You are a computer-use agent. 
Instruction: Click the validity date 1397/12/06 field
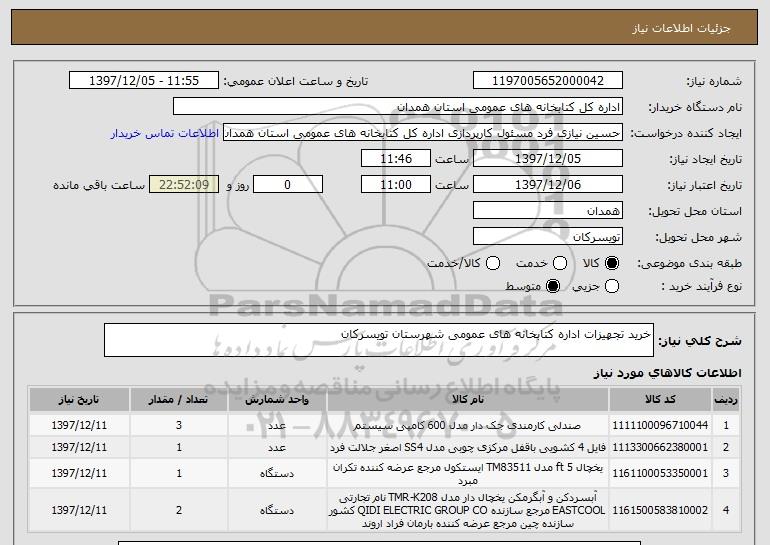(546, 185)
